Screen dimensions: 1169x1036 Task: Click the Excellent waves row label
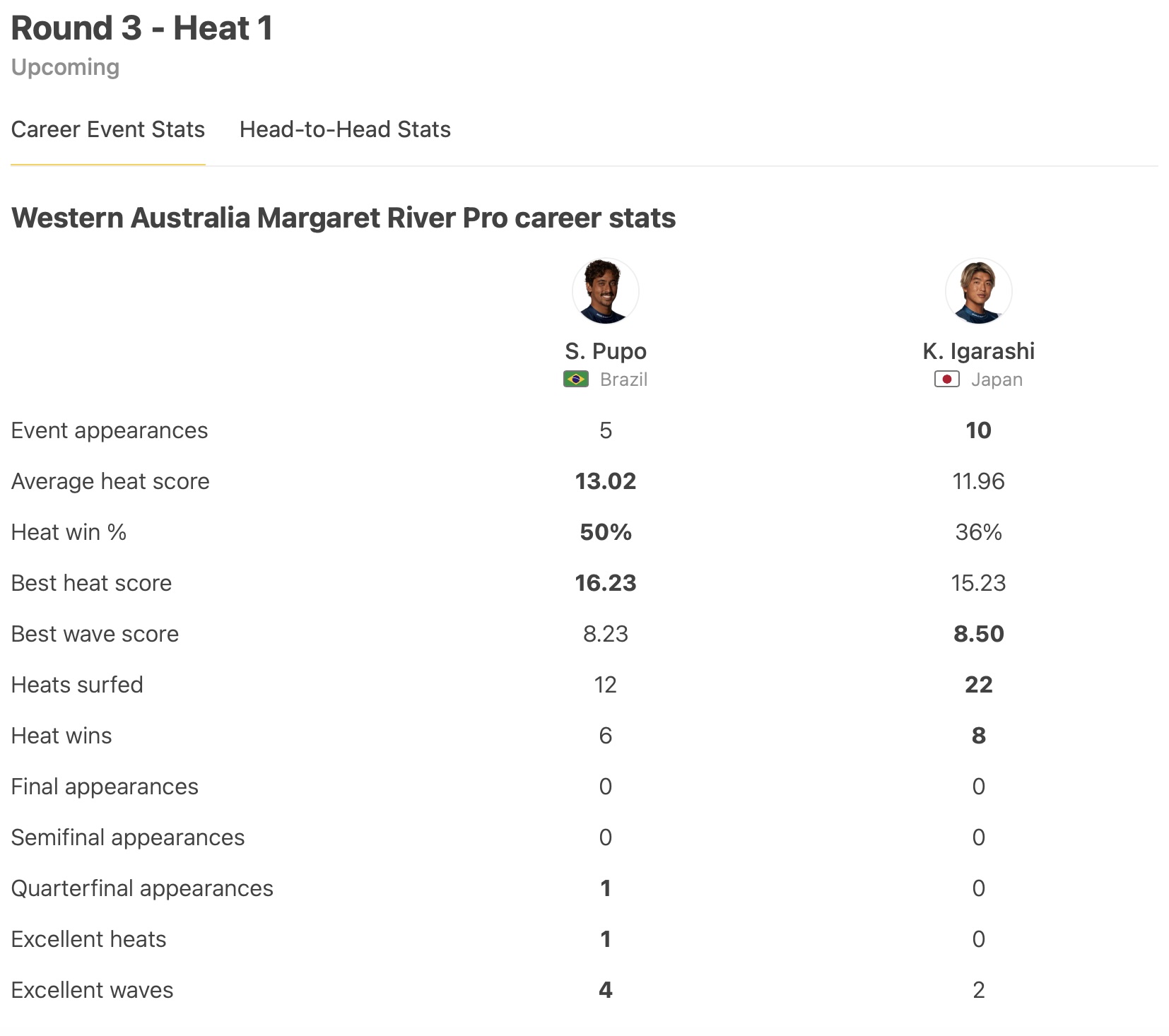click(x=92, y=990)
